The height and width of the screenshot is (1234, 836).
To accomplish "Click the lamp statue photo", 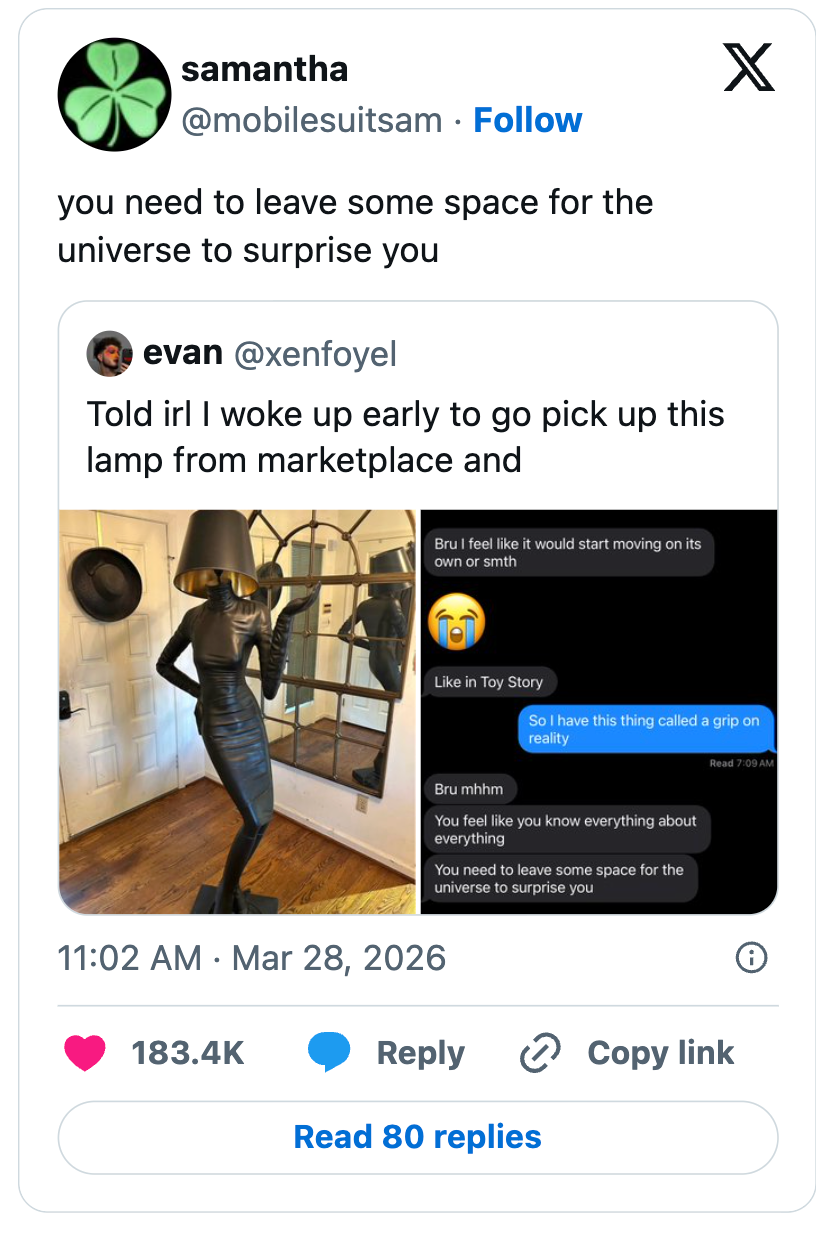I will click(238, 710).
